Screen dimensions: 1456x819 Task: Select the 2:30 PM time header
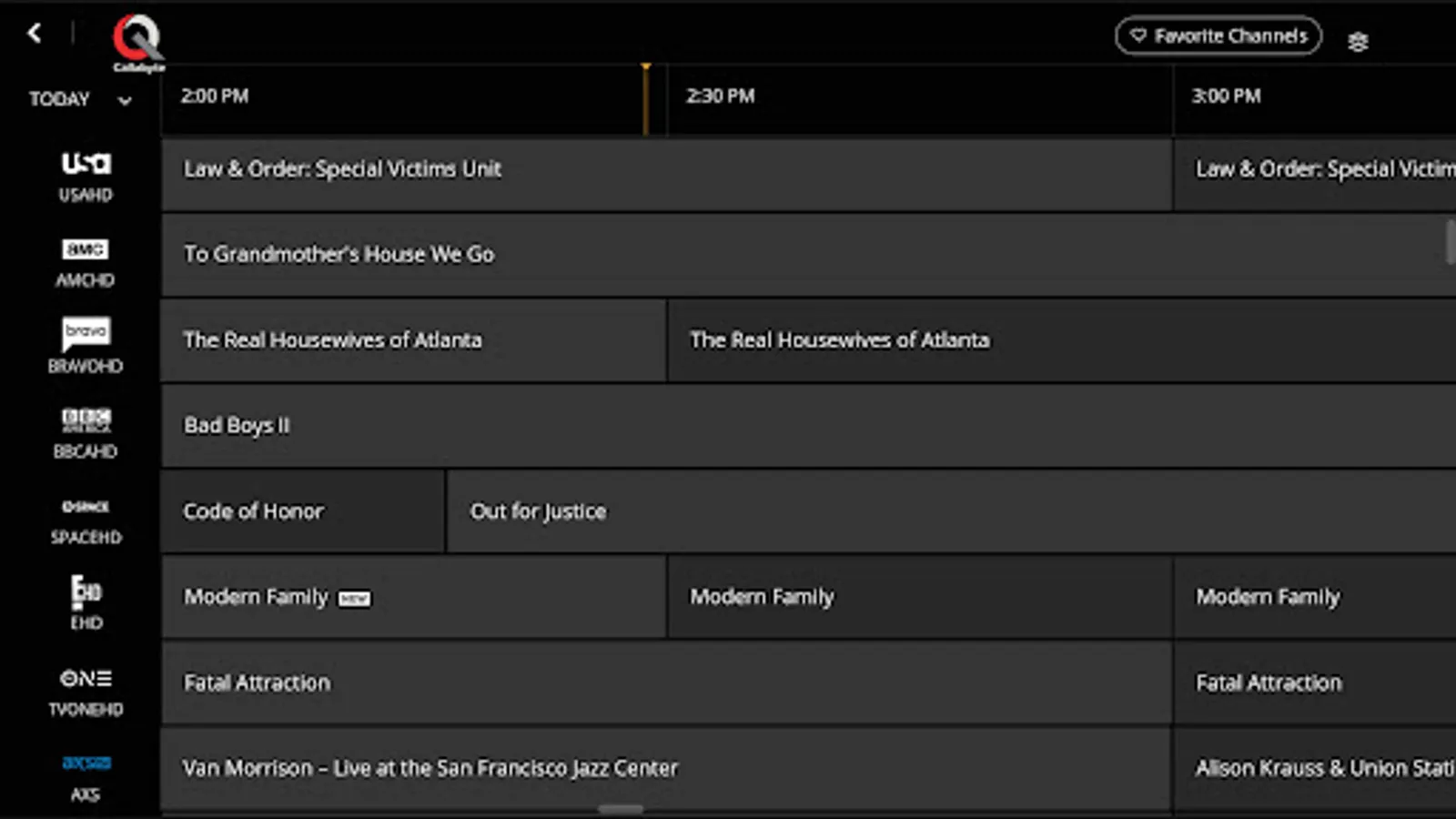click(720, 96)
